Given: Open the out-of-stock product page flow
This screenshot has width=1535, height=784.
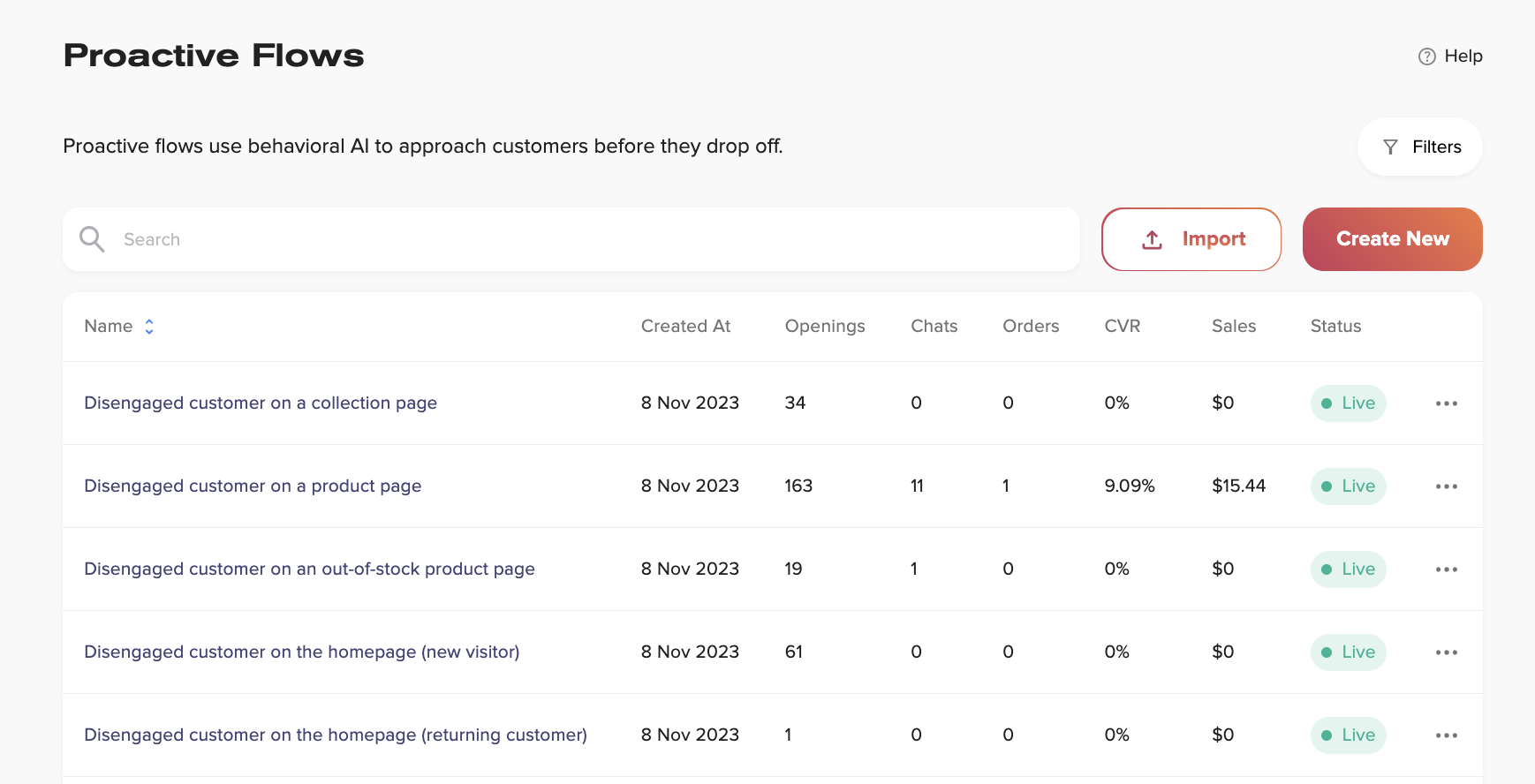Looking at the screenshot, I should click(x=309, y=569).
